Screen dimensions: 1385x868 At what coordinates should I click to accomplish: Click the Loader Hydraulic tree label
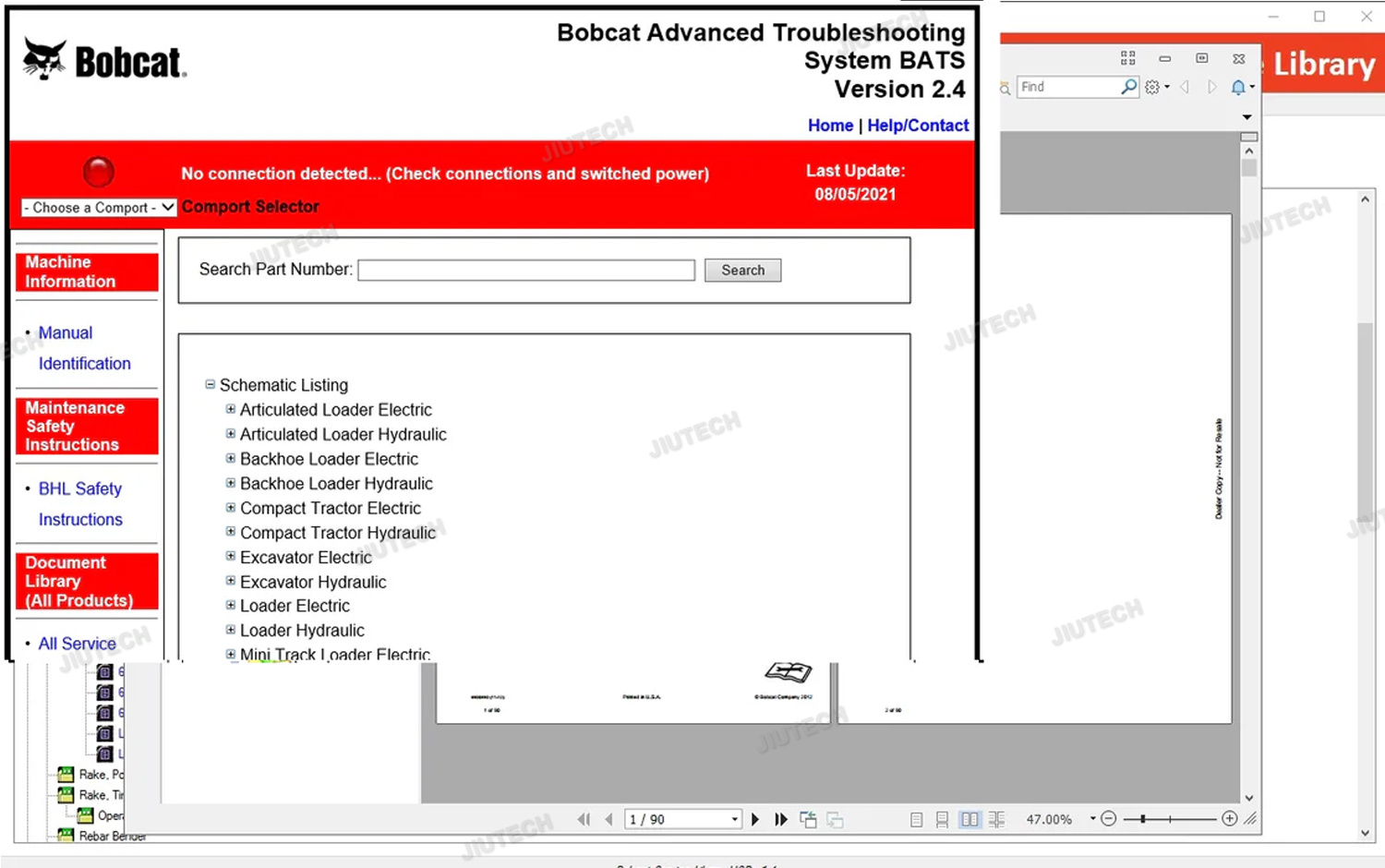tap(302, 631)
